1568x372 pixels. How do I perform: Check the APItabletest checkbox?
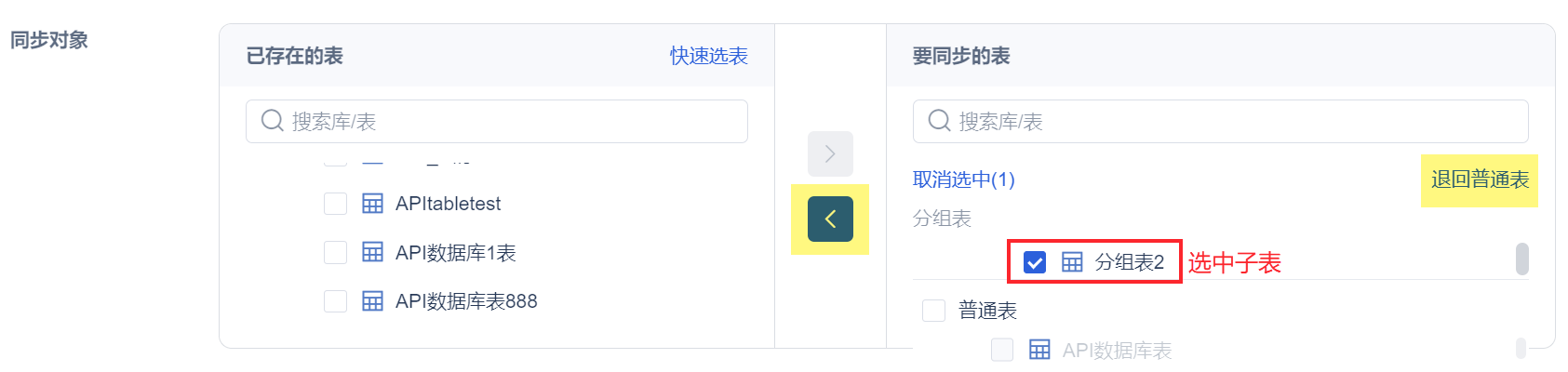[x=335, y=204]
